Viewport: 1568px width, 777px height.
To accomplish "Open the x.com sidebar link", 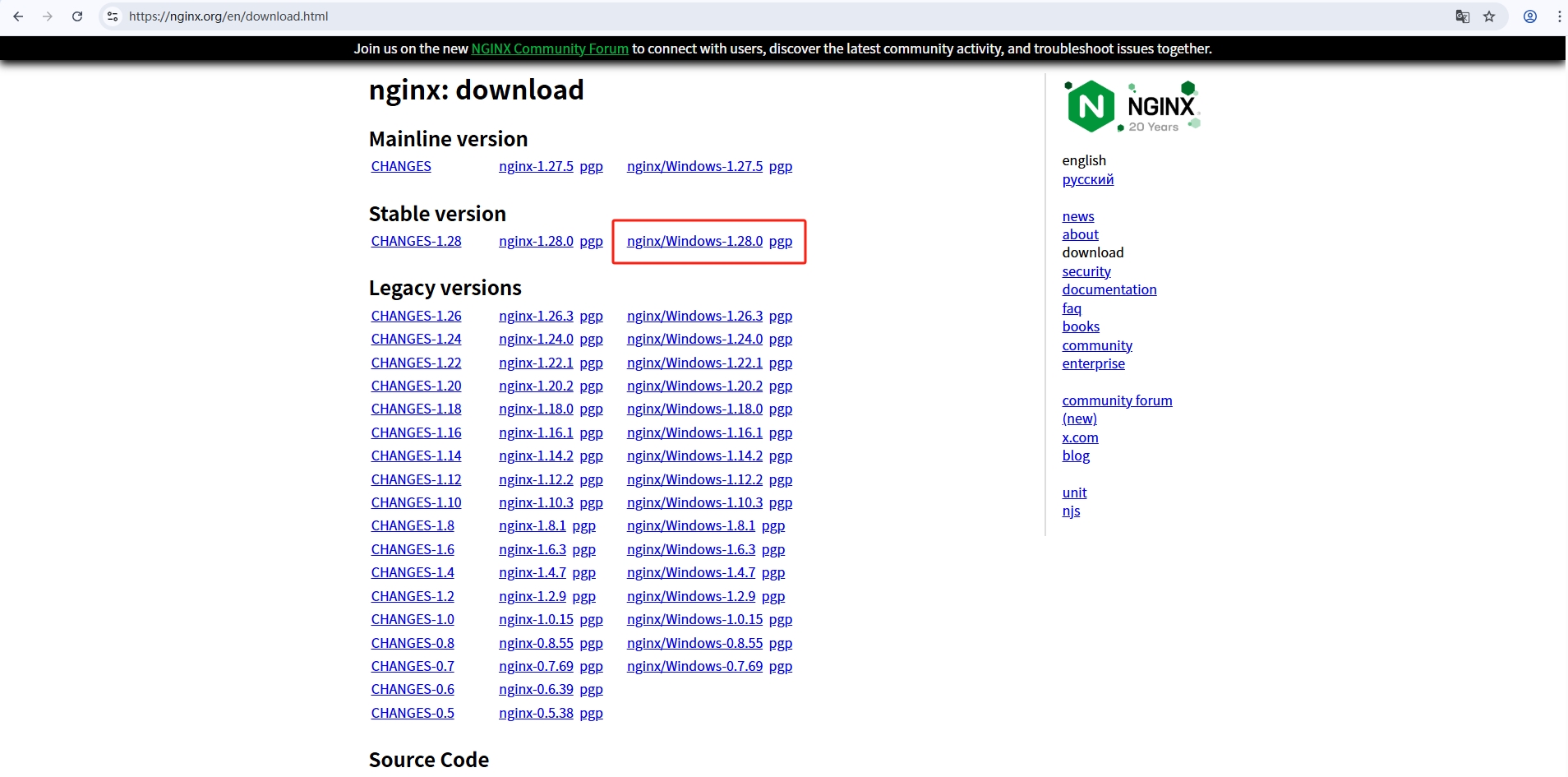I will 1080,437.
